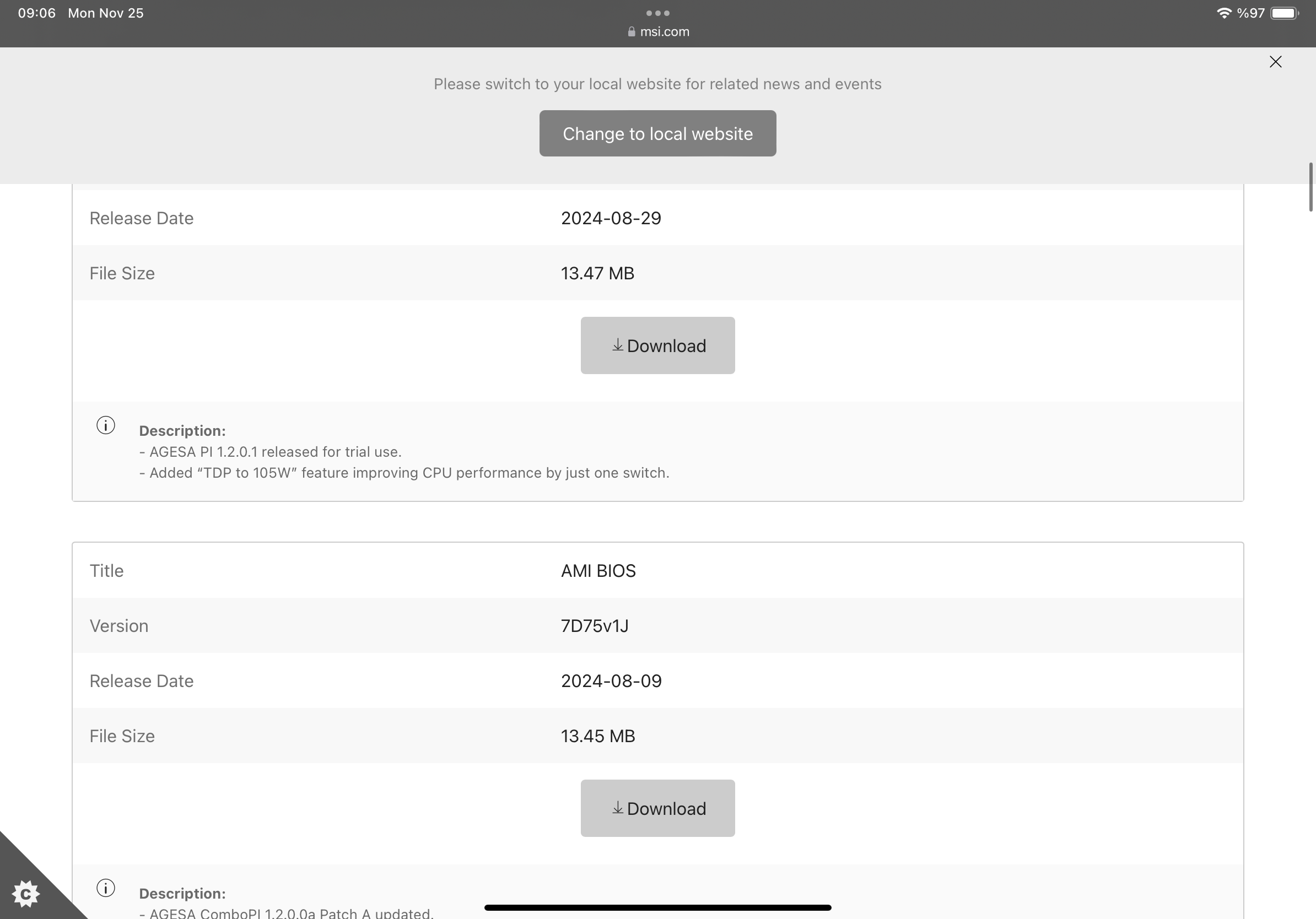Click Change to local website button
1316x919 pixels.
click(657, 133)
